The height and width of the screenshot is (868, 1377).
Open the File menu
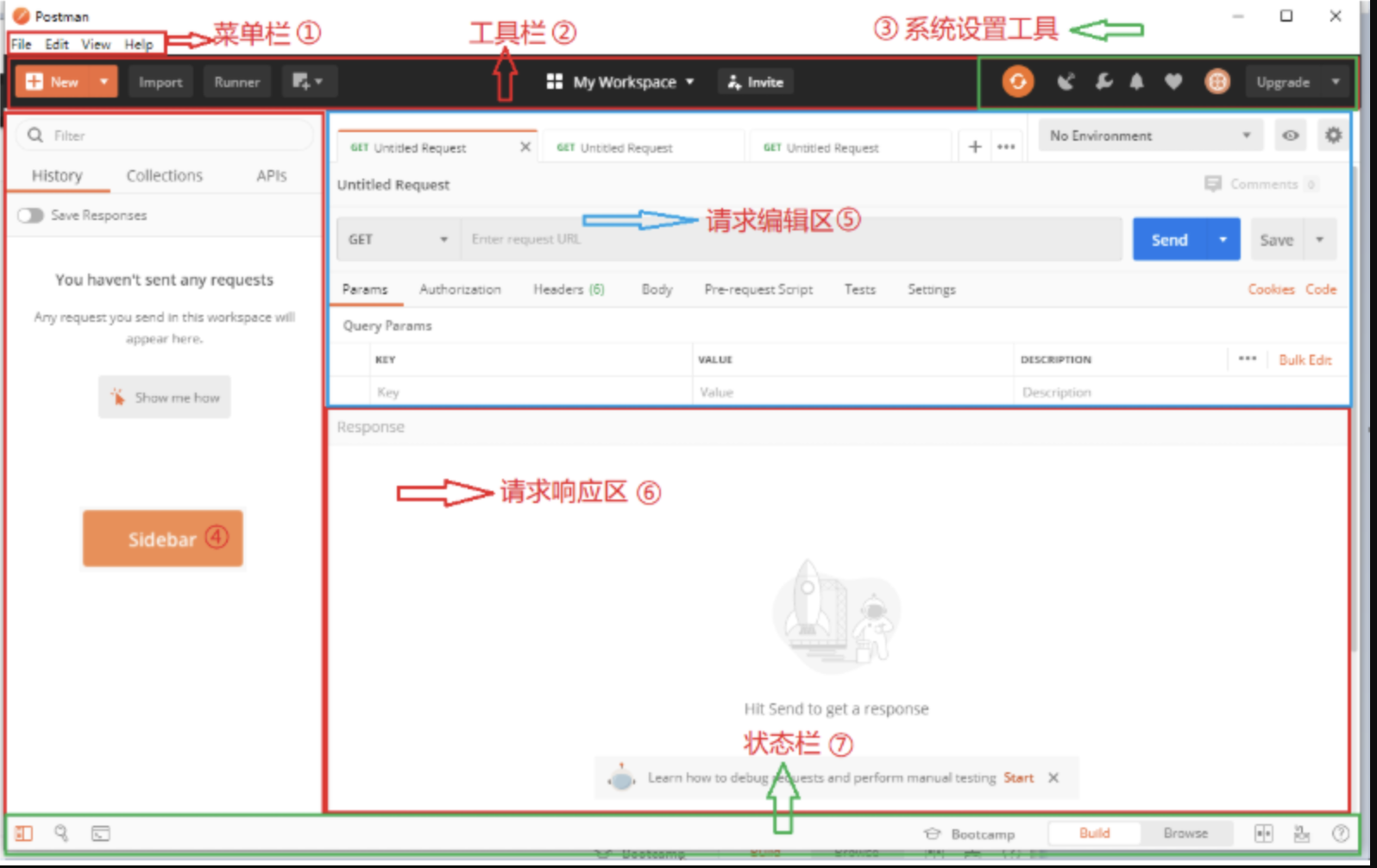22,44
